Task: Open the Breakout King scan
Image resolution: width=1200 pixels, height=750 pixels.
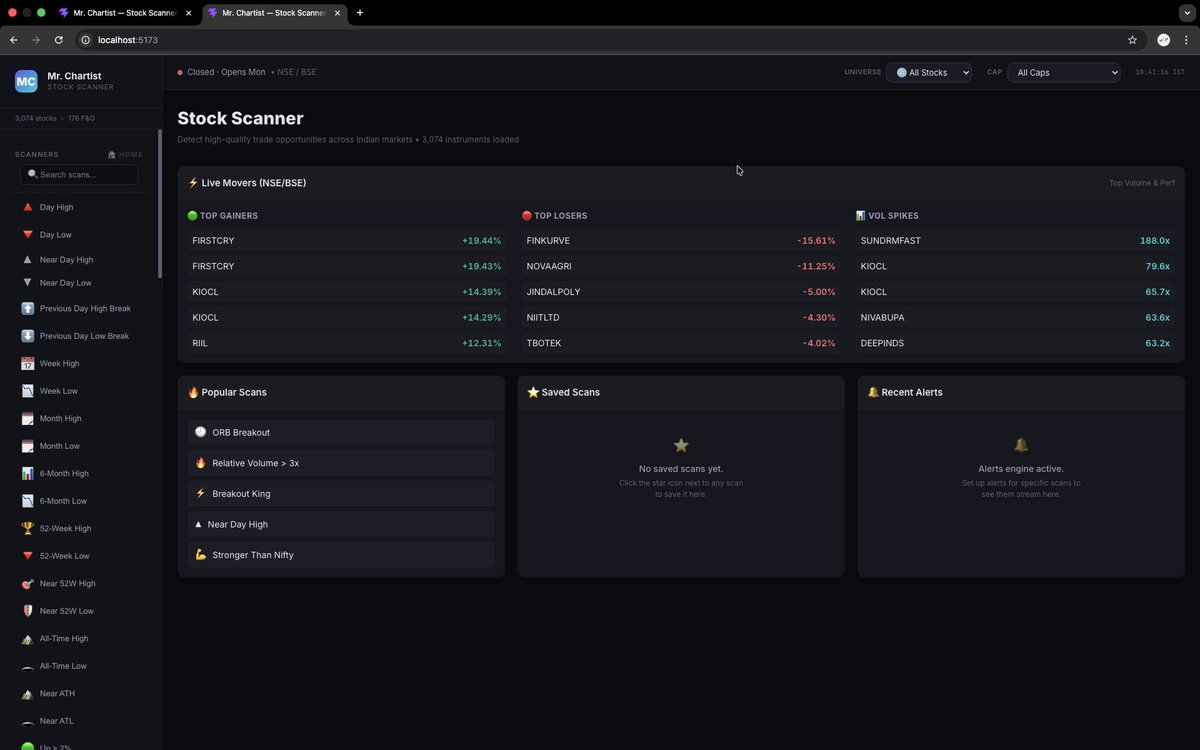Action: click(341, 494)
